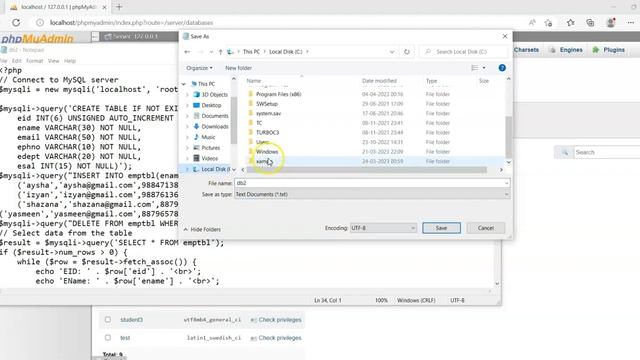Open the view options dropdown arrow
The height and width of the screenshot is (360, 640).
click(x=484, y=68)
